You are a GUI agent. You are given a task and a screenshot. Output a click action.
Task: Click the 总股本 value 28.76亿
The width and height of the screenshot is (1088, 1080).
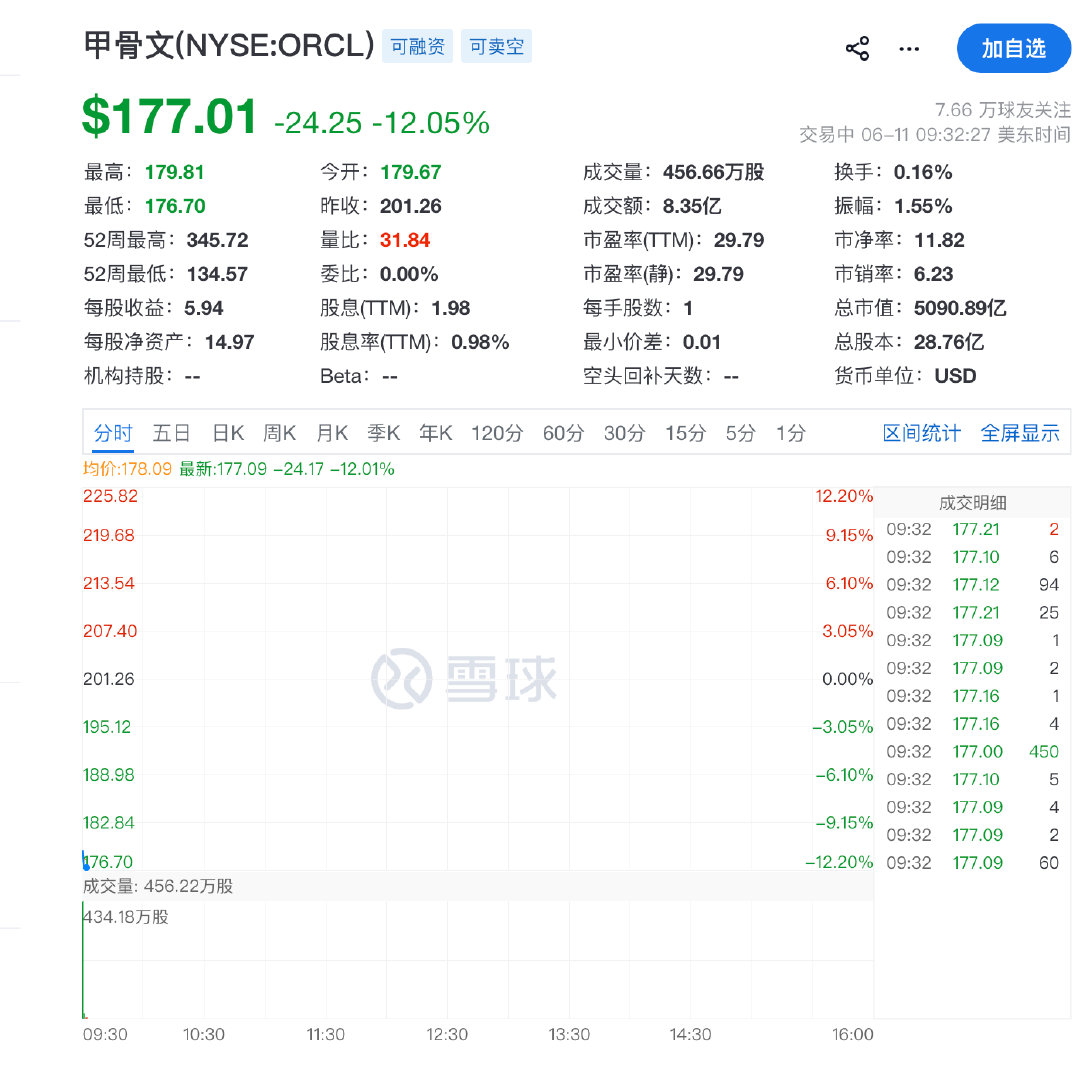pyautogui.click(x=949, y=342)
